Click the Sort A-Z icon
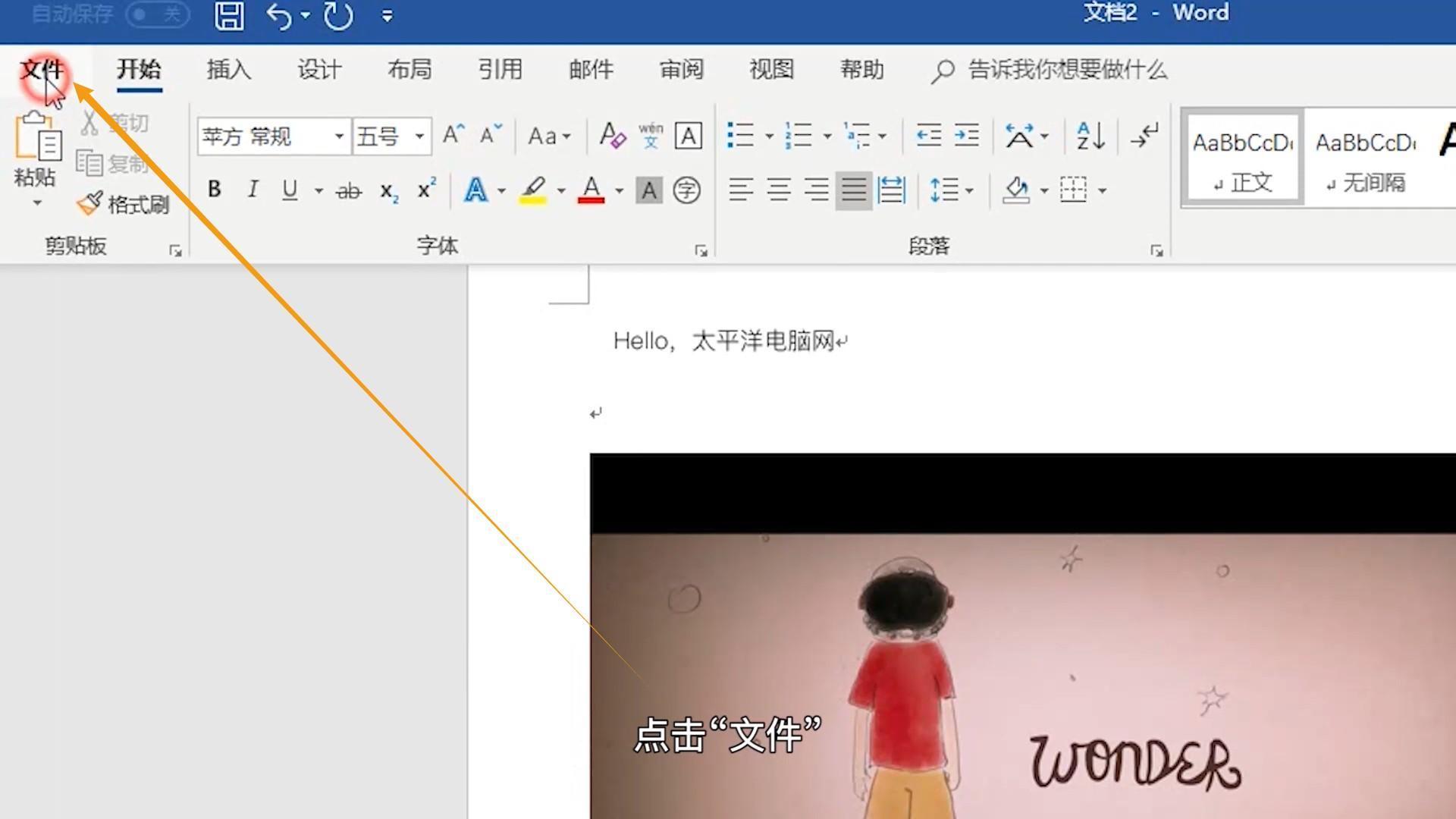The image size is (1456, 819). 1090,136
